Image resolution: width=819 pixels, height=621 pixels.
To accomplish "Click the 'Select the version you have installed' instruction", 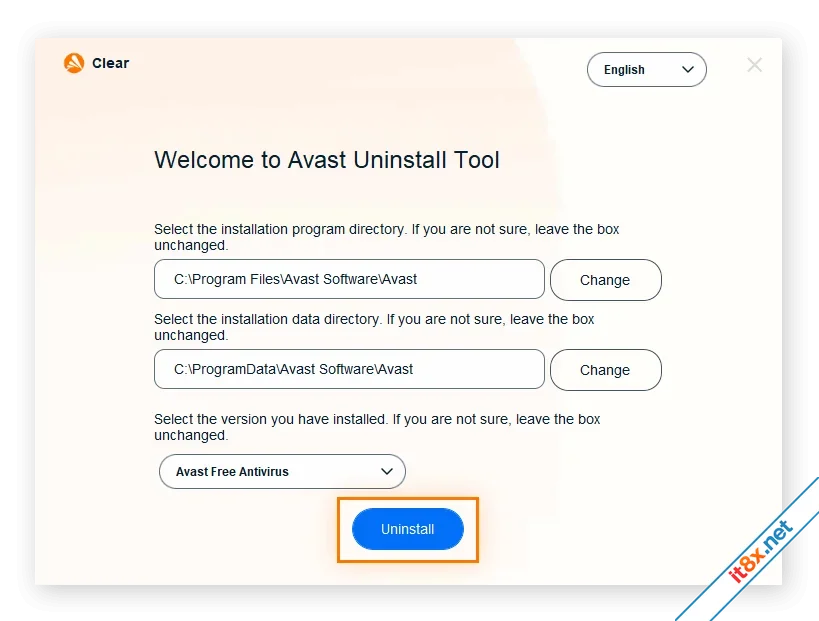I will pos(377,427).
